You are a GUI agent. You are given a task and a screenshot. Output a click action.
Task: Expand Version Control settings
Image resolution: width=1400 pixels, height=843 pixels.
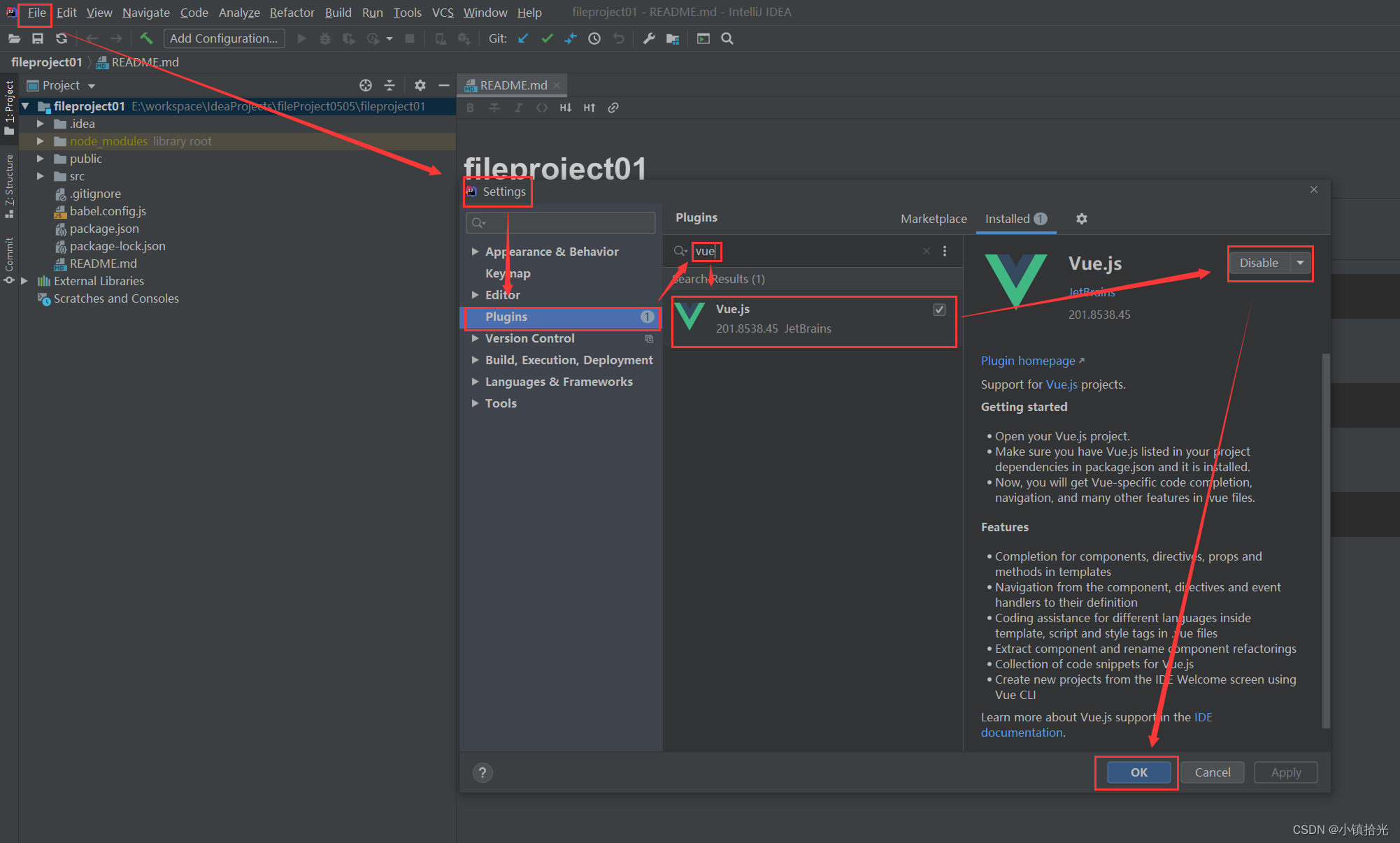(475, 338)
